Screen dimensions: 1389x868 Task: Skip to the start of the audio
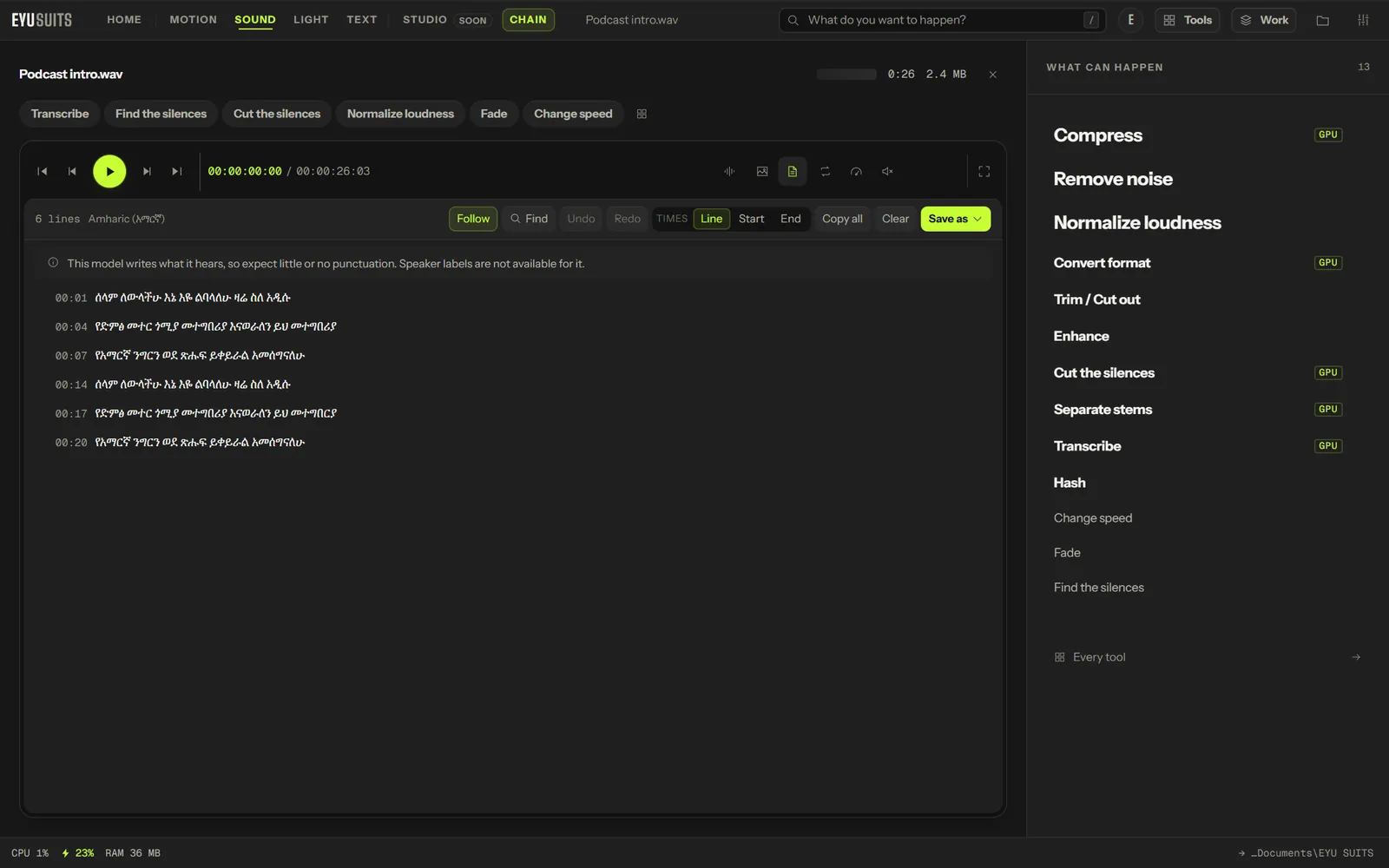42,172
